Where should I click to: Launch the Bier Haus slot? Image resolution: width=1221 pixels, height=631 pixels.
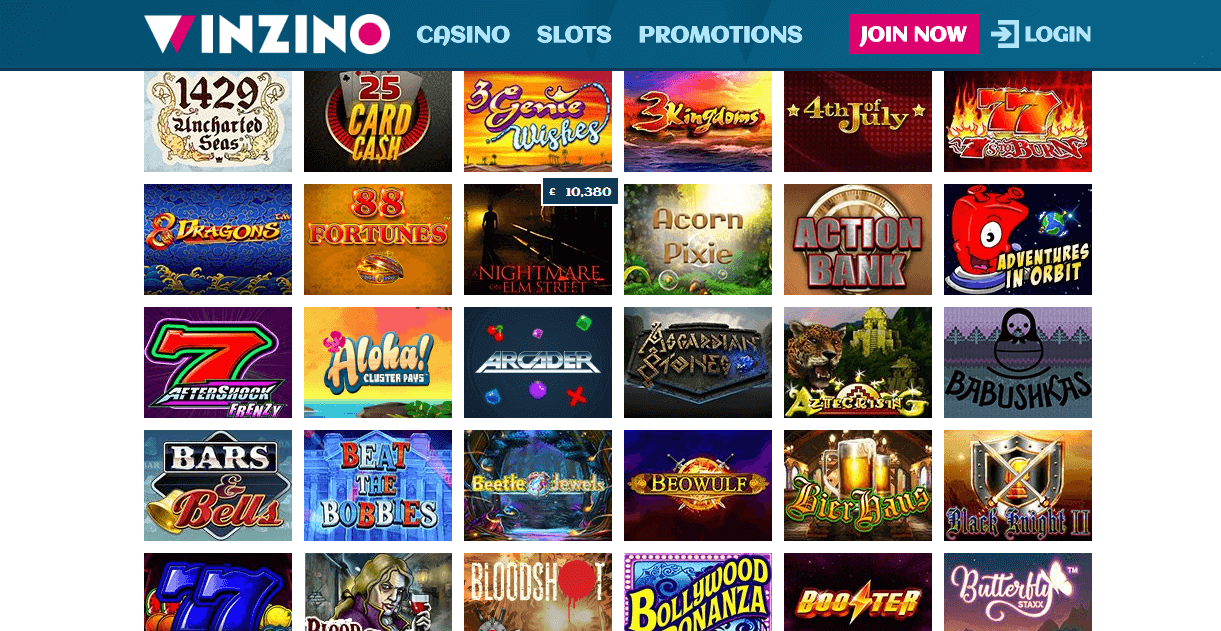coord(858,486)
